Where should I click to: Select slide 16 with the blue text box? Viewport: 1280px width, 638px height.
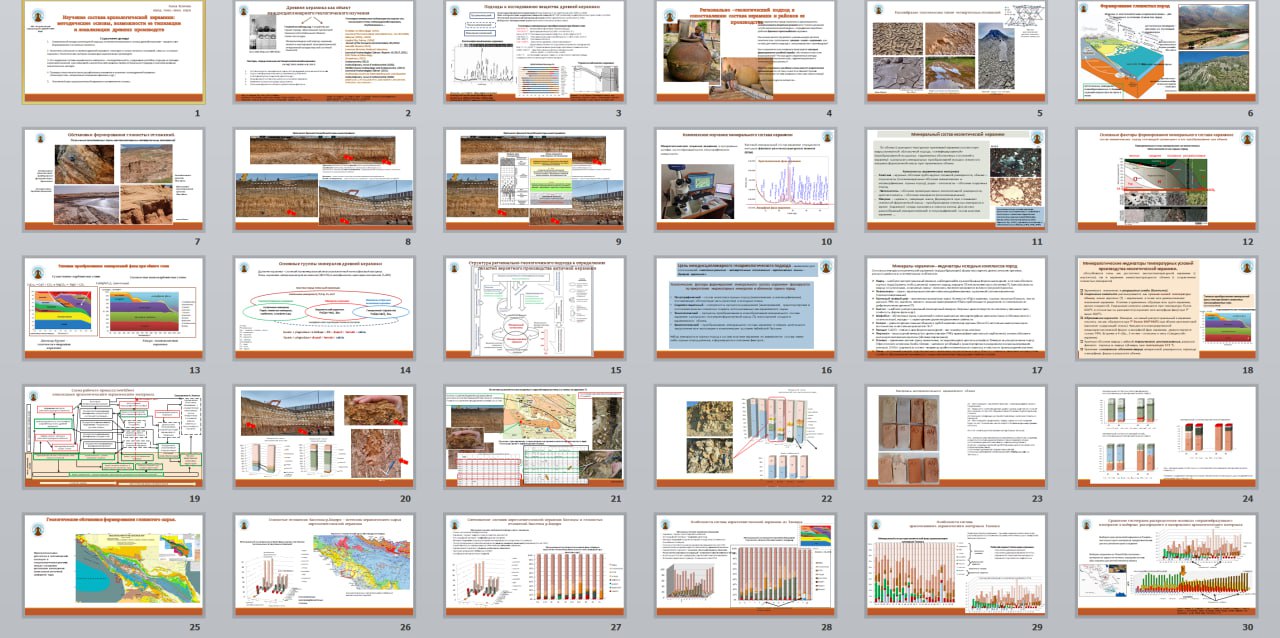[746, 308]
